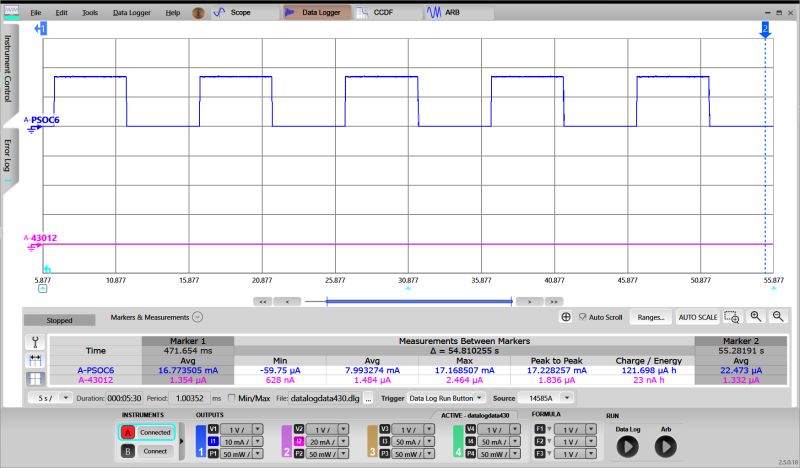Toggle the I1 current trace
800x468 pixels.
tap(213, 441)
